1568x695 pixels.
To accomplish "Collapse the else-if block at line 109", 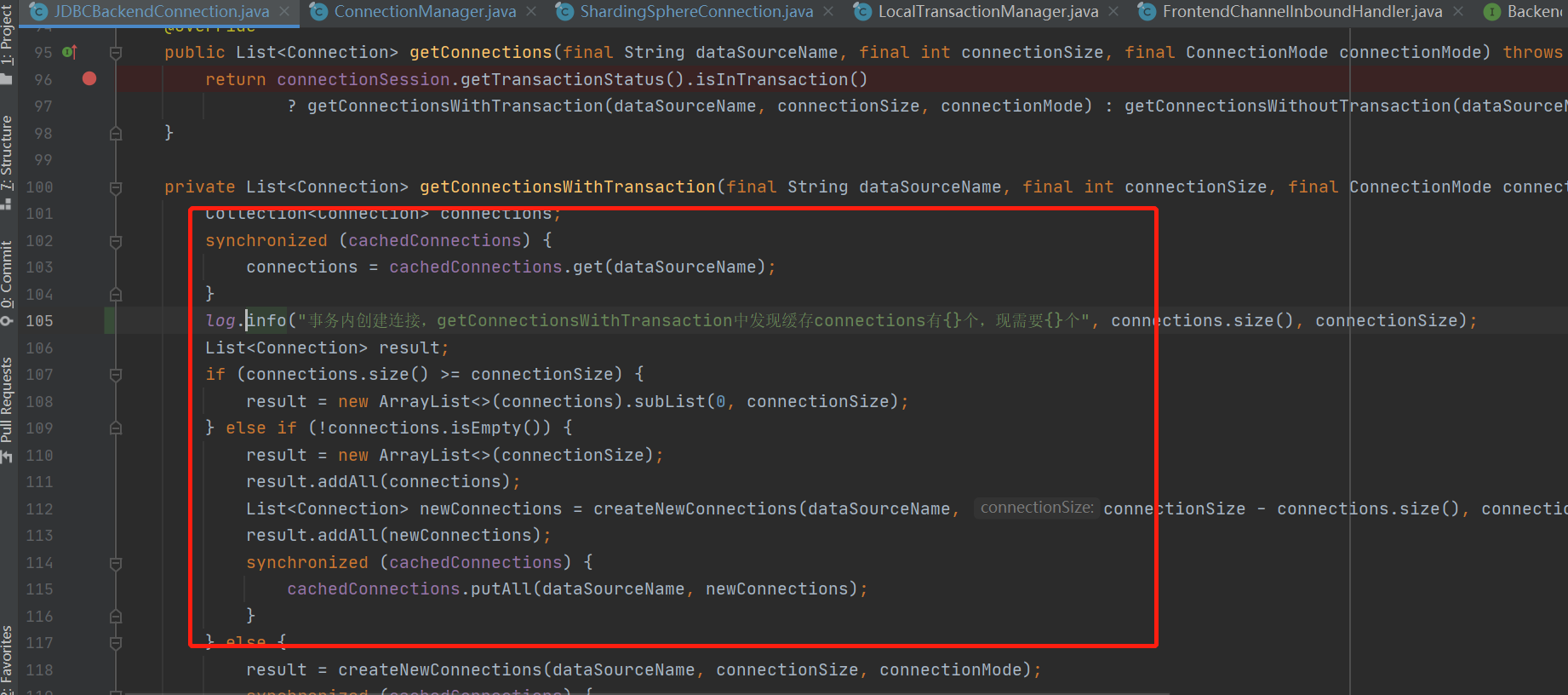I will (116, 428).
